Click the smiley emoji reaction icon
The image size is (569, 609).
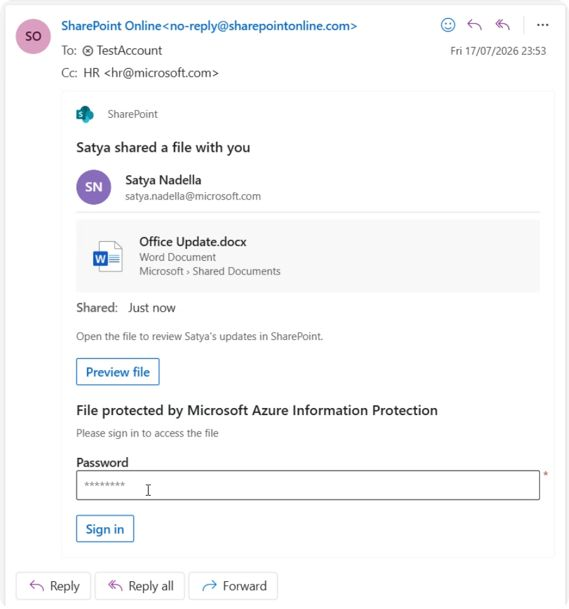pos(448,25)
